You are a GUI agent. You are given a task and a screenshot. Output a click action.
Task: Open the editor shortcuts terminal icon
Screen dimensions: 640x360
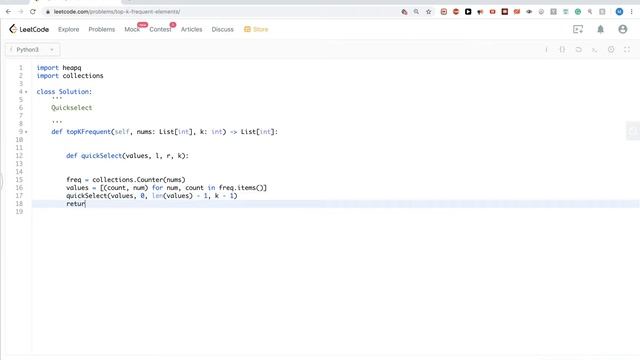(x=595, y=50)
